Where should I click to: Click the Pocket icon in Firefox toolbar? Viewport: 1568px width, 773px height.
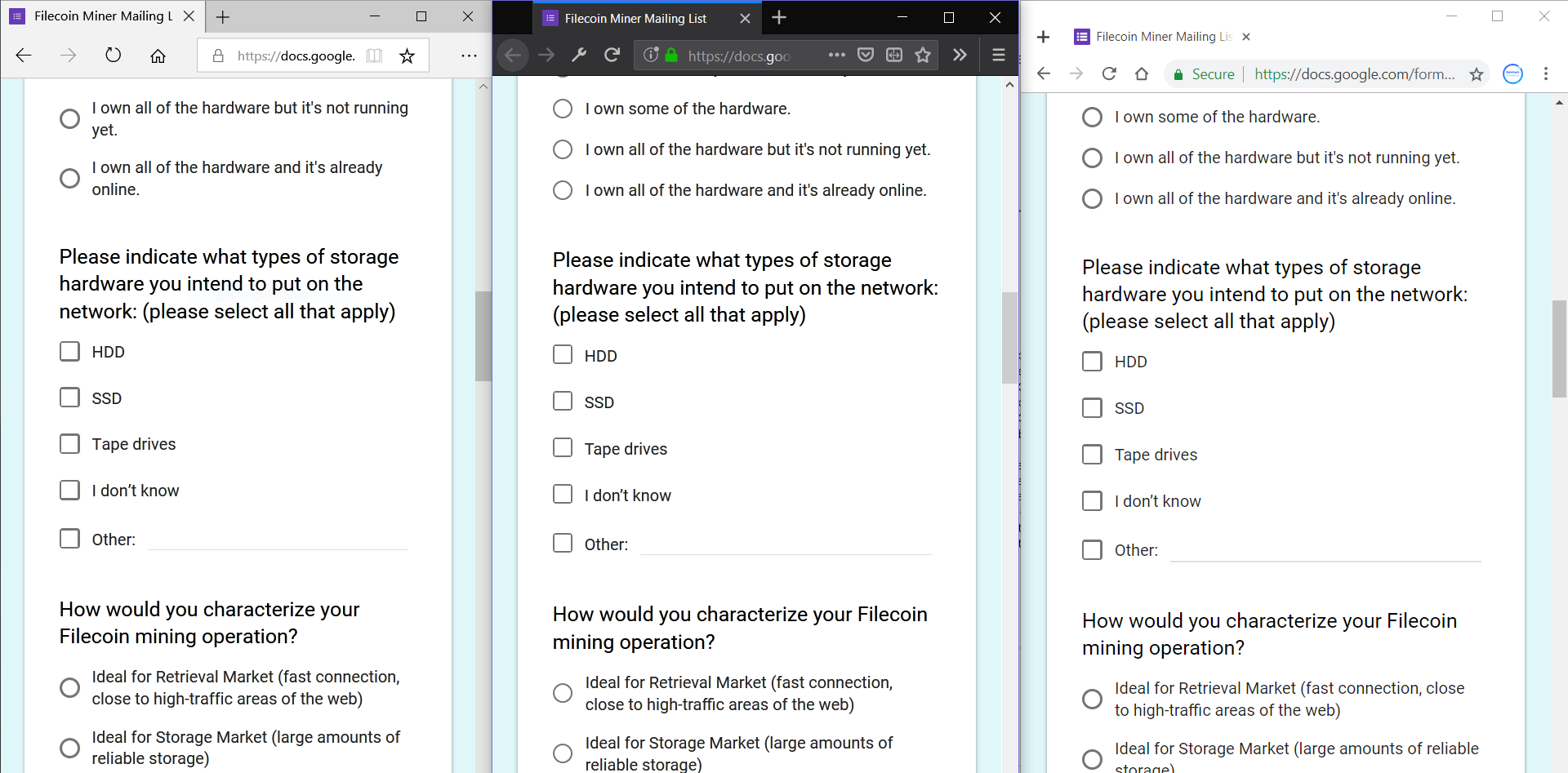coord(866,55)
